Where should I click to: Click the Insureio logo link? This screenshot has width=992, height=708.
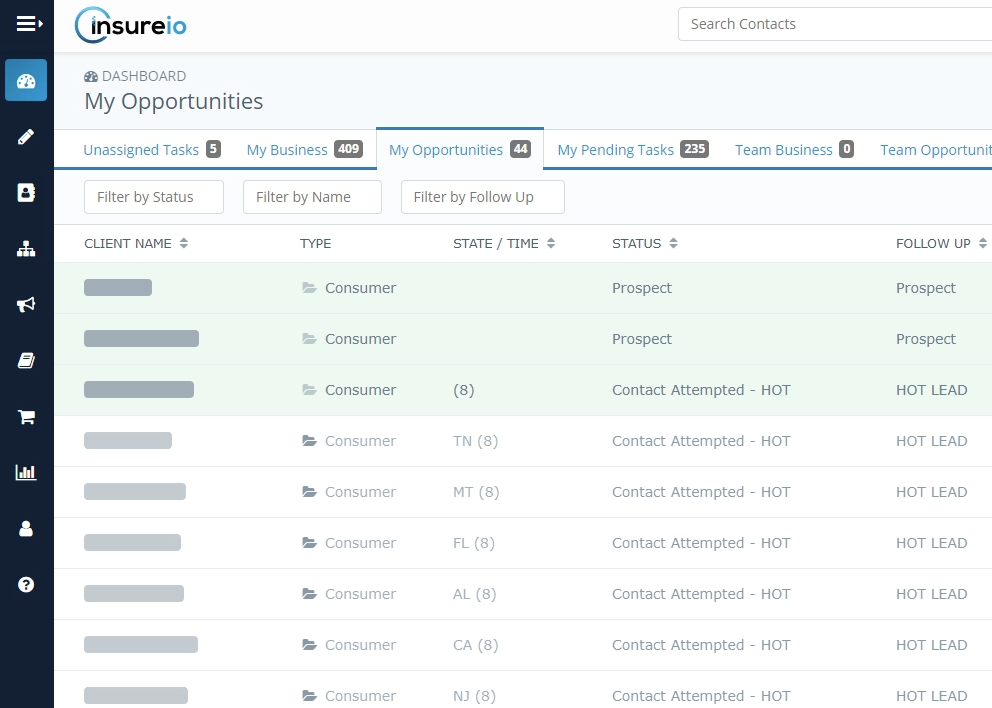(x=131, y=25)
